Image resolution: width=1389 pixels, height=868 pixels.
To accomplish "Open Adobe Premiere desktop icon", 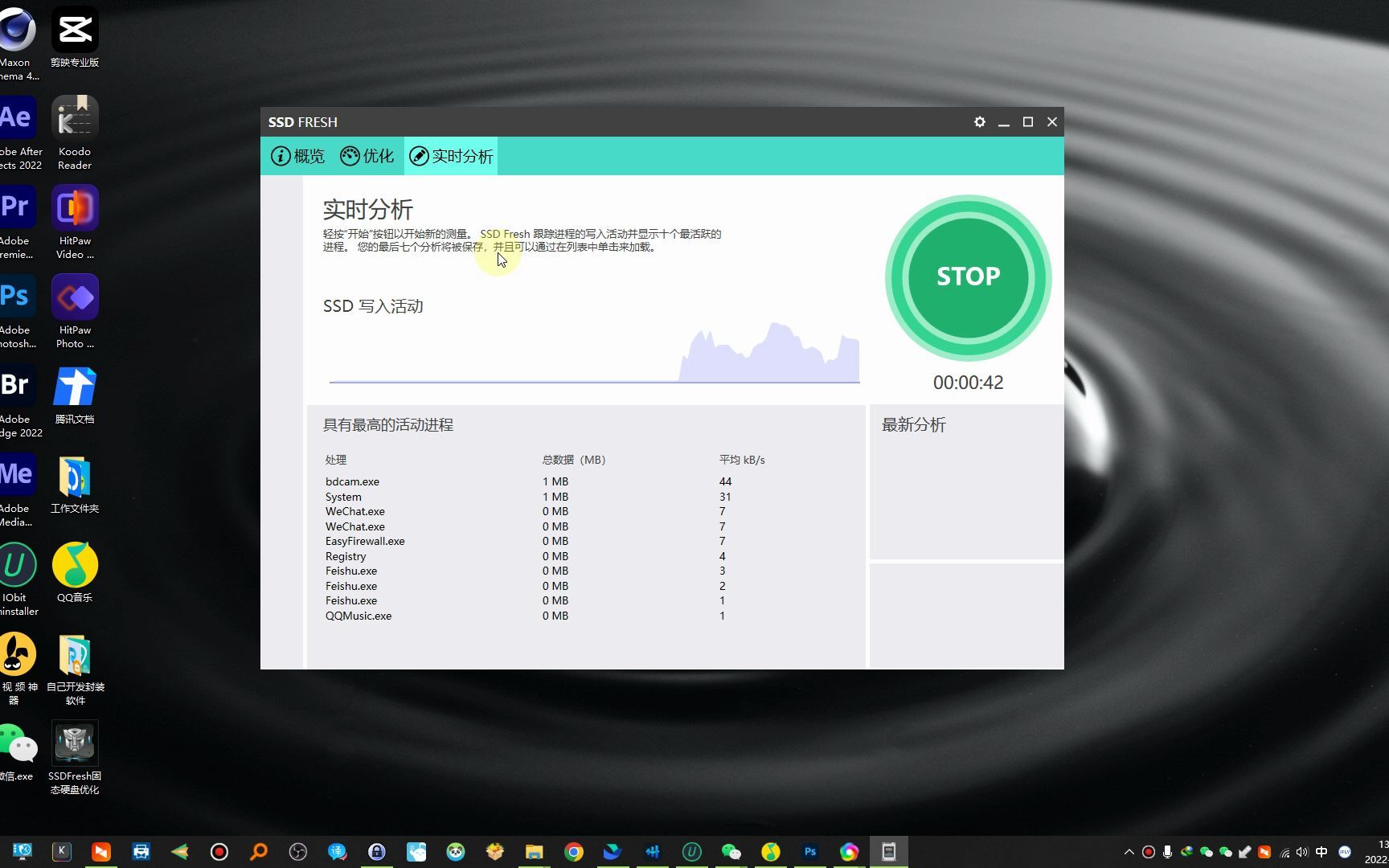I will point(18,223).
